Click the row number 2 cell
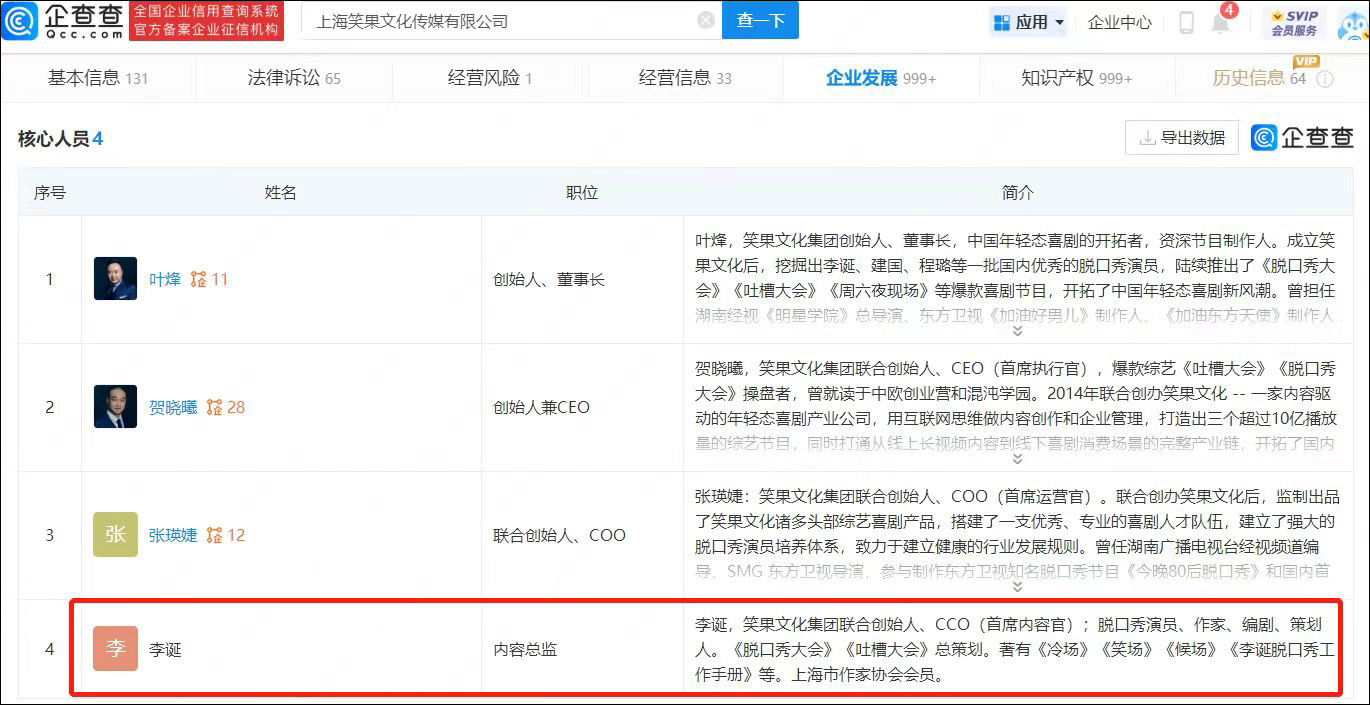Image resolution: width=1370 pixels, height=705 pixels. coord(50,408)
